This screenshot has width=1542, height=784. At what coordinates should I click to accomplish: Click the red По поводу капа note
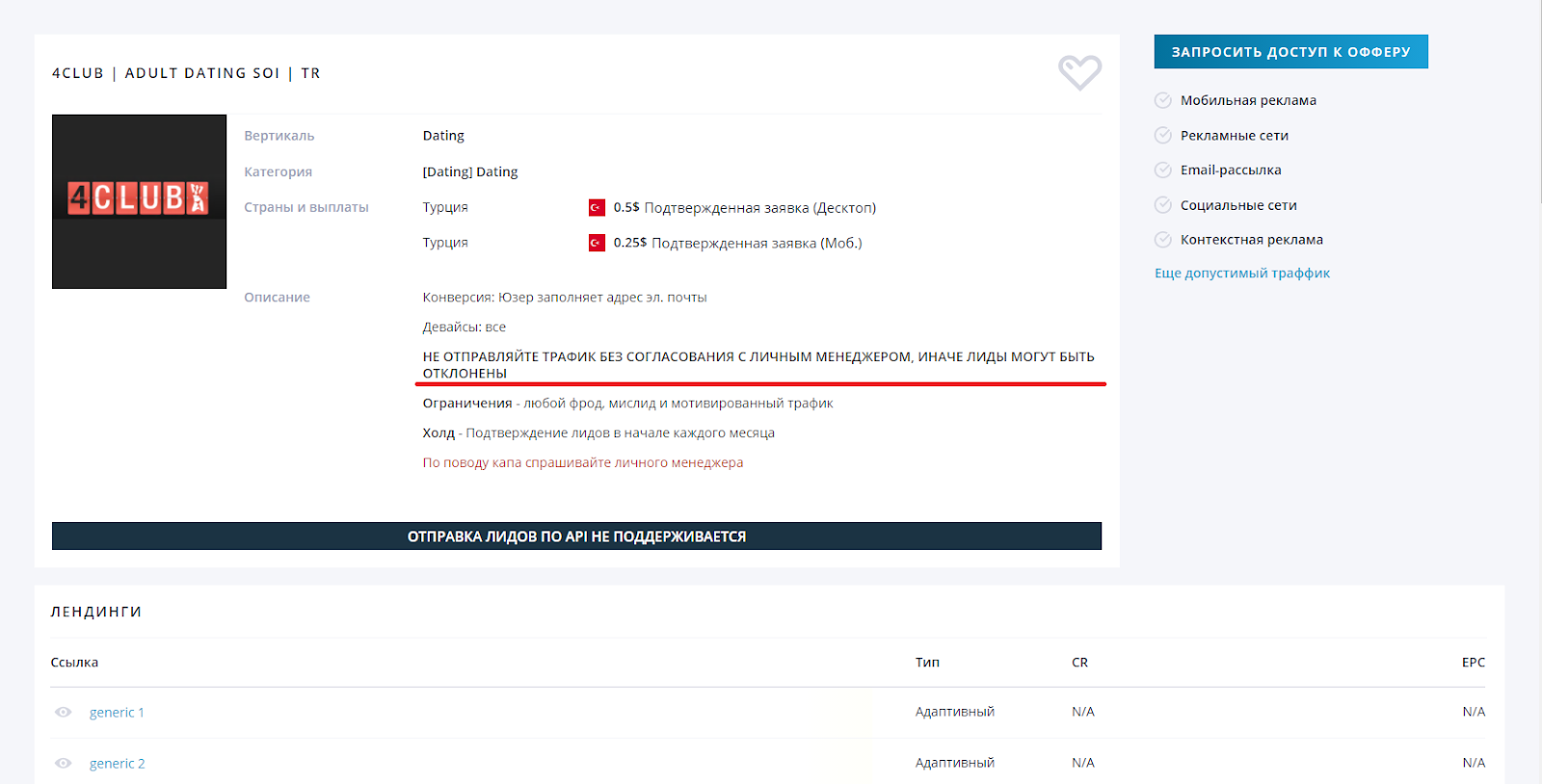[583, 463]
